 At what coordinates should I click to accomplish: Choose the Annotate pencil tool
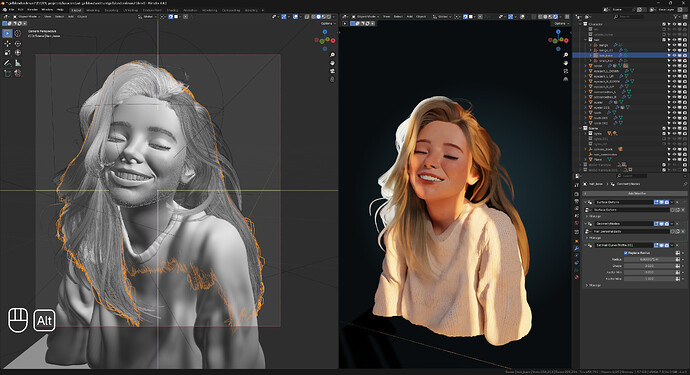[7, 63]
